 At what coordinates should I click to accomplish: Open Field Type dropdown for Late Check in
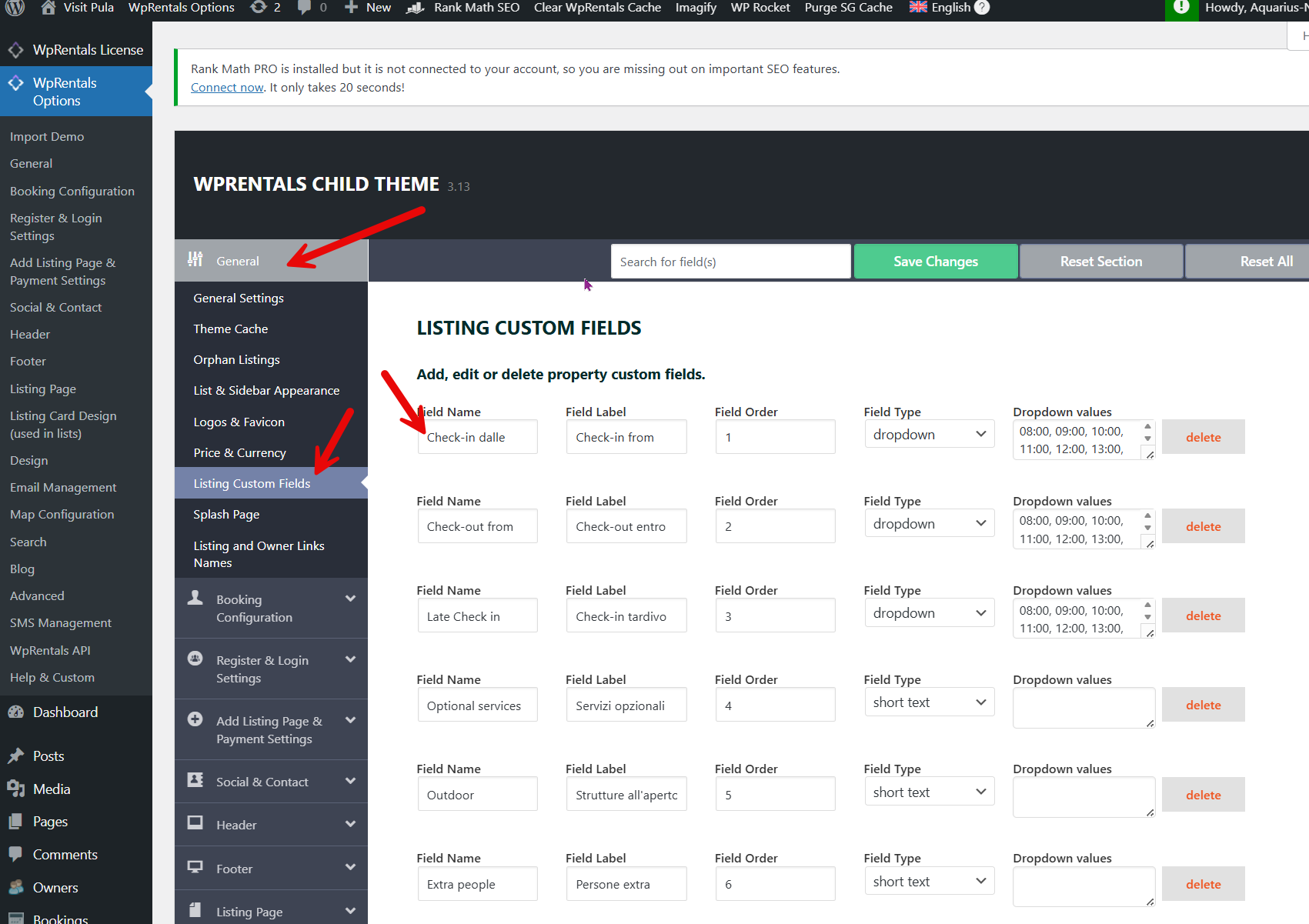coord(929,613)
